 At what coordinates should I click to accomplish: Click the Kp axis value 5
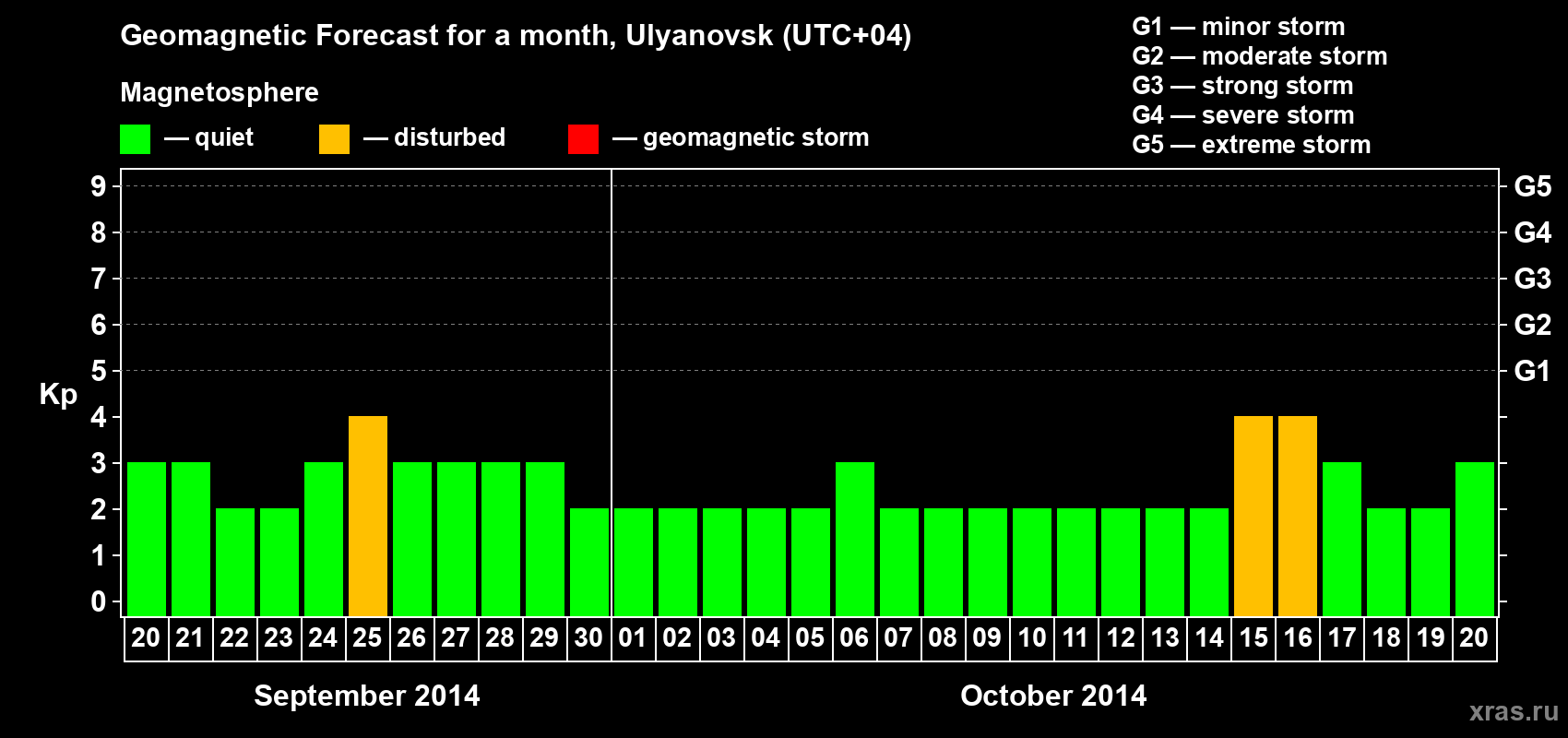click(99, 371)
